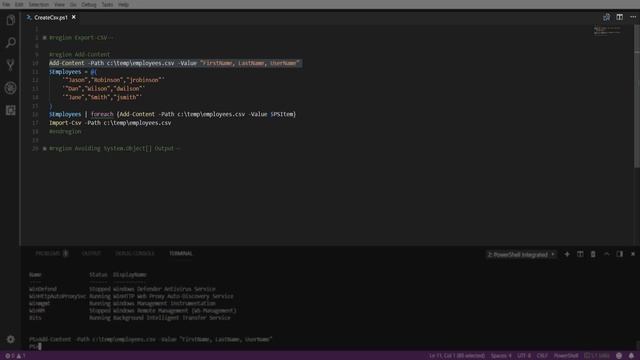Select the CreateCsv.ps1 editor tab
The width and height of the screenshot is (640, 360).
[51, 18]
